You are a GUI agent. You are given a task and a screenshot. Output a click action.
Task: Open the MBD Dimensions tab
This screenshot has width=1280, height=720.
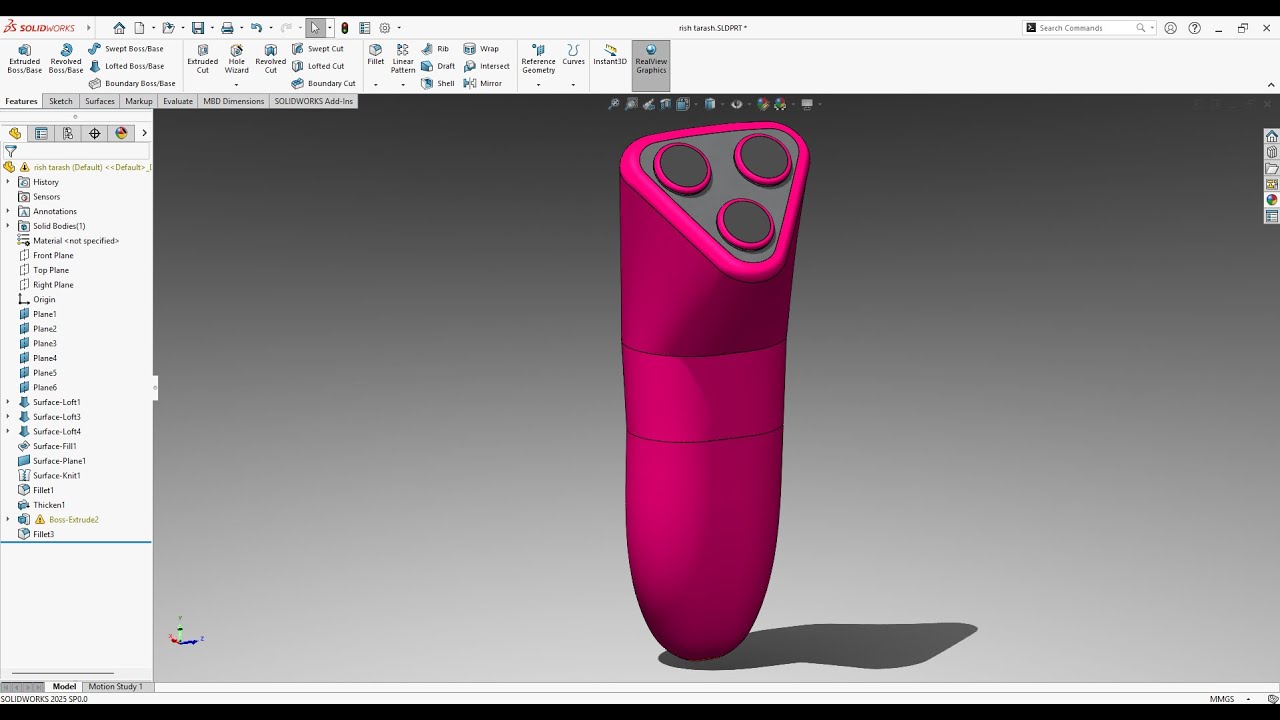(x=234, y=101)
